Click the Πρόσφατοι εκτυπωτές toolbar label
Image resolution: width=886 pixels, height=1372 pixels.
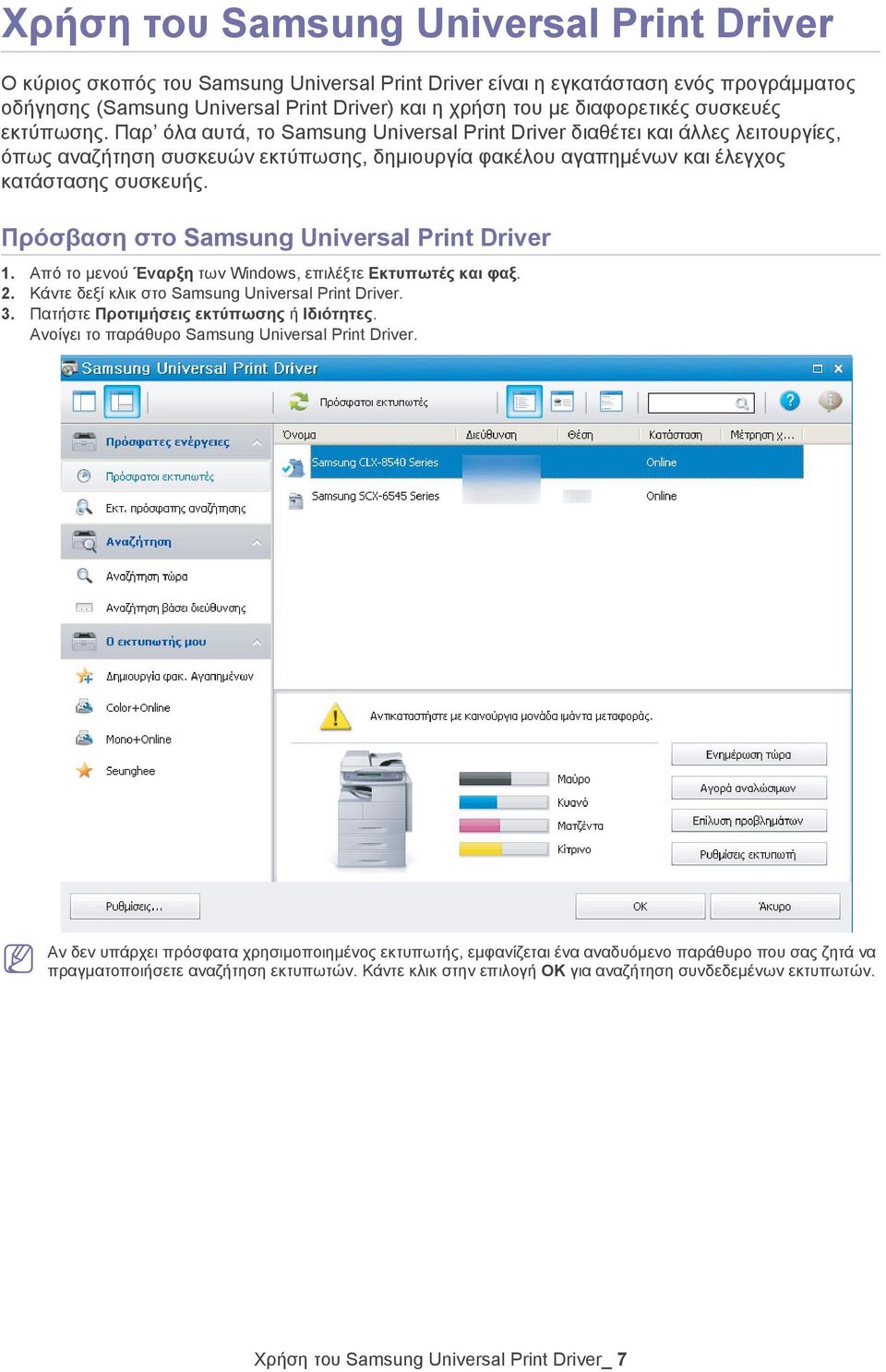coord(374,403)
